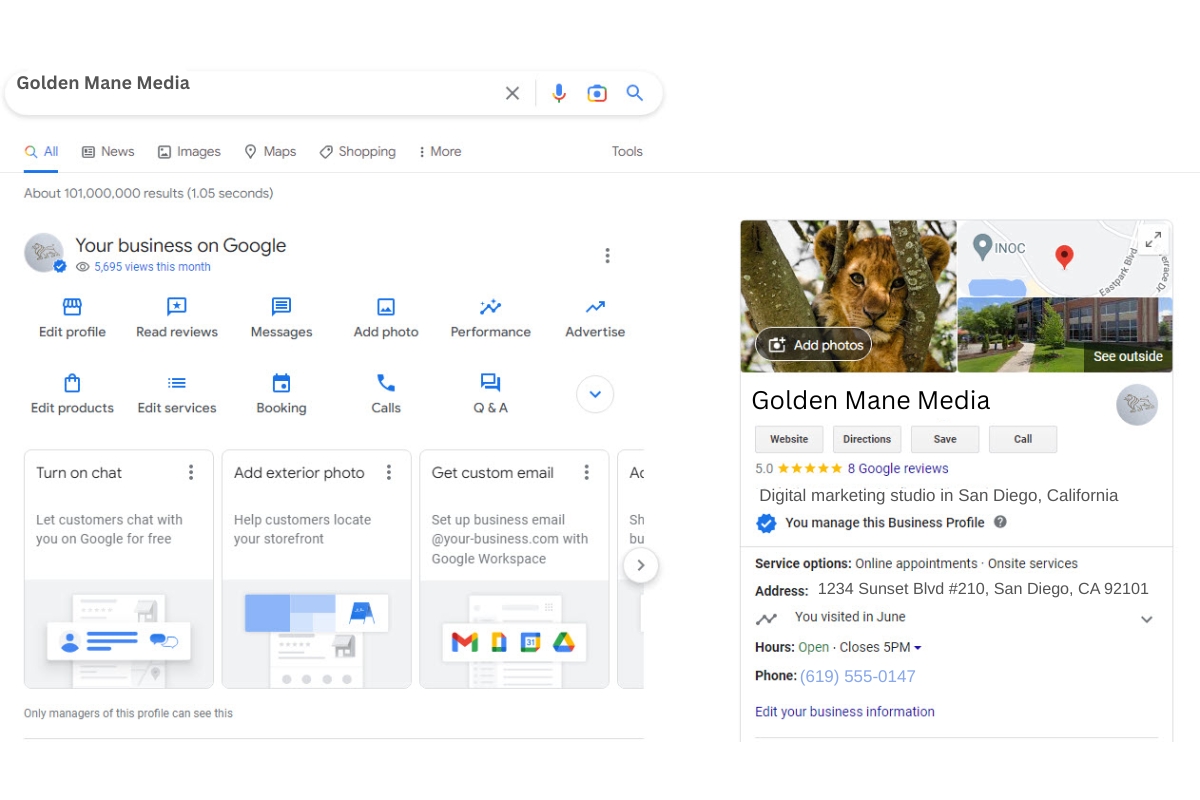Screen dimensions: 1200x800
Task: Switch to the Images tab
Action: (189, 151)
